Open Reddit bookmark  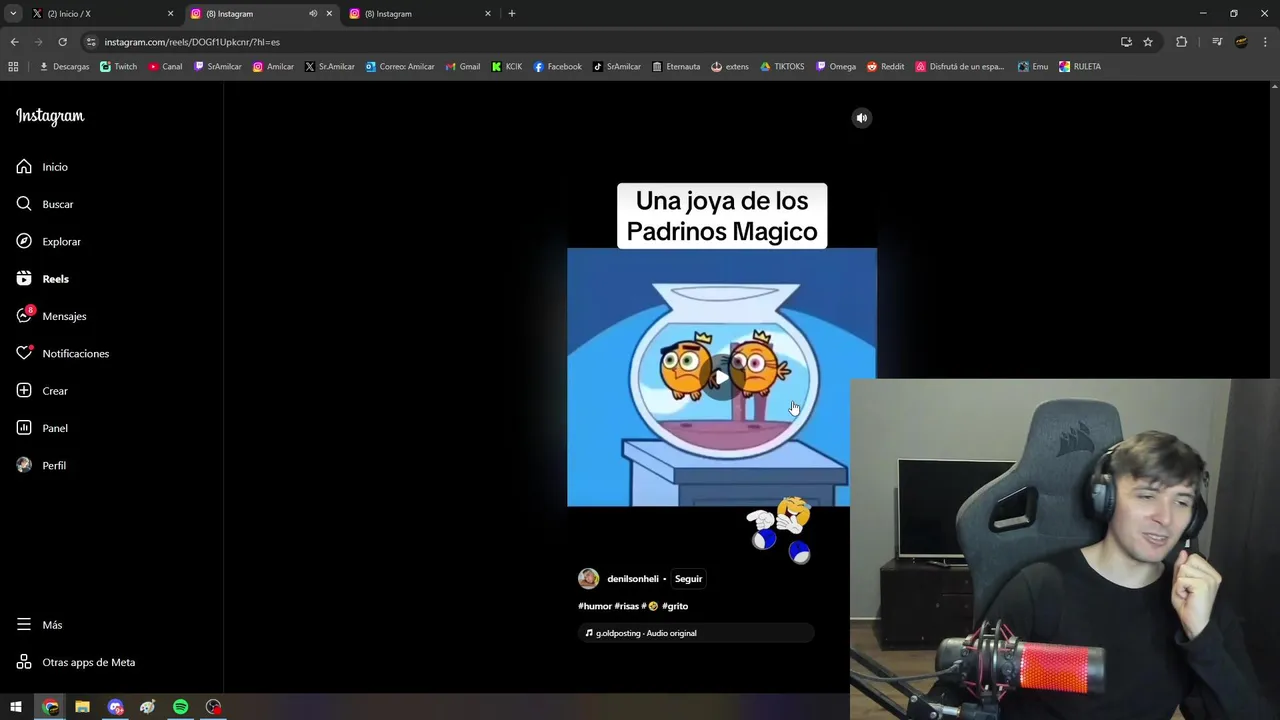coord(885,67)
